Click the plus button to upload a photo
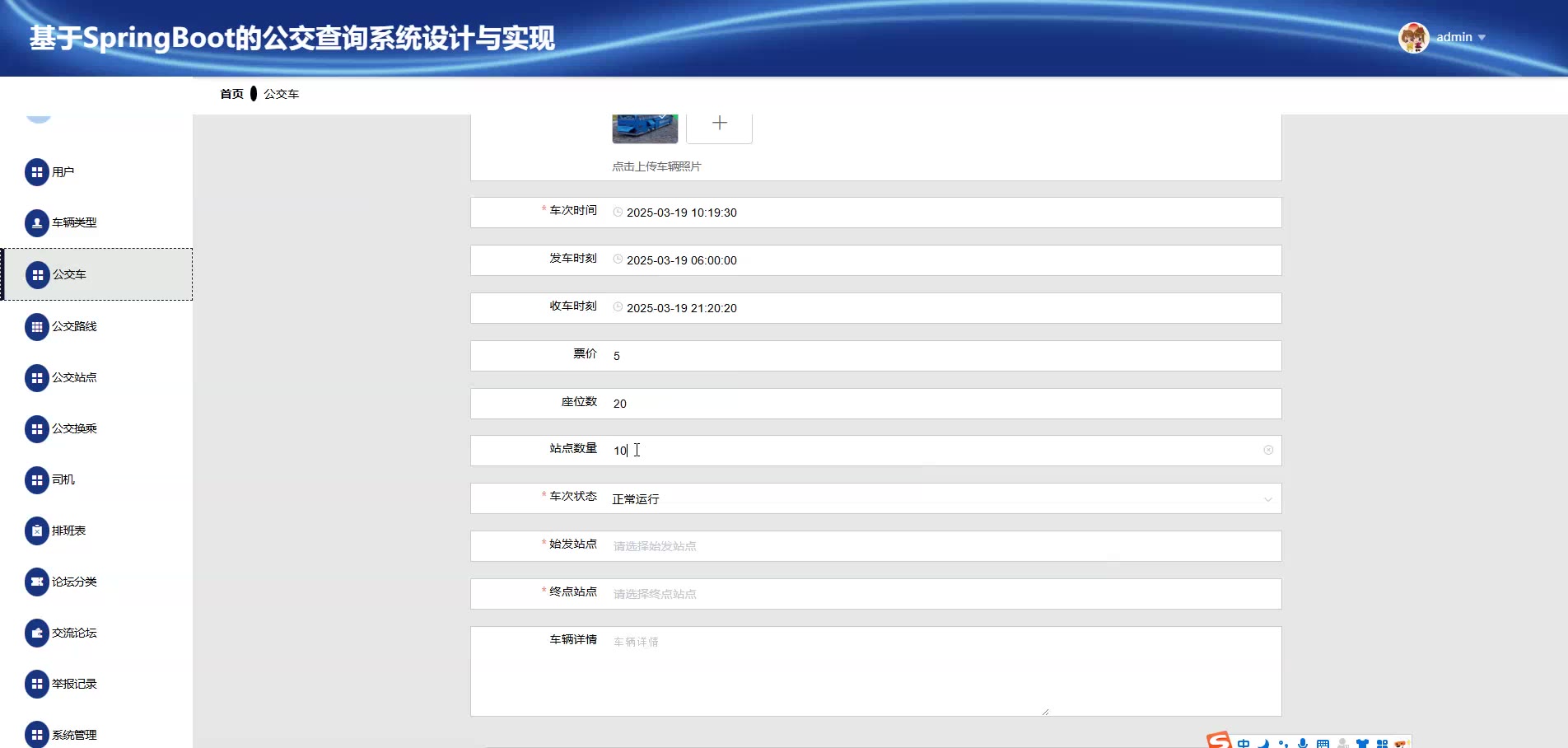This screenshot has height=748, width=1568. tap(719, 124)
